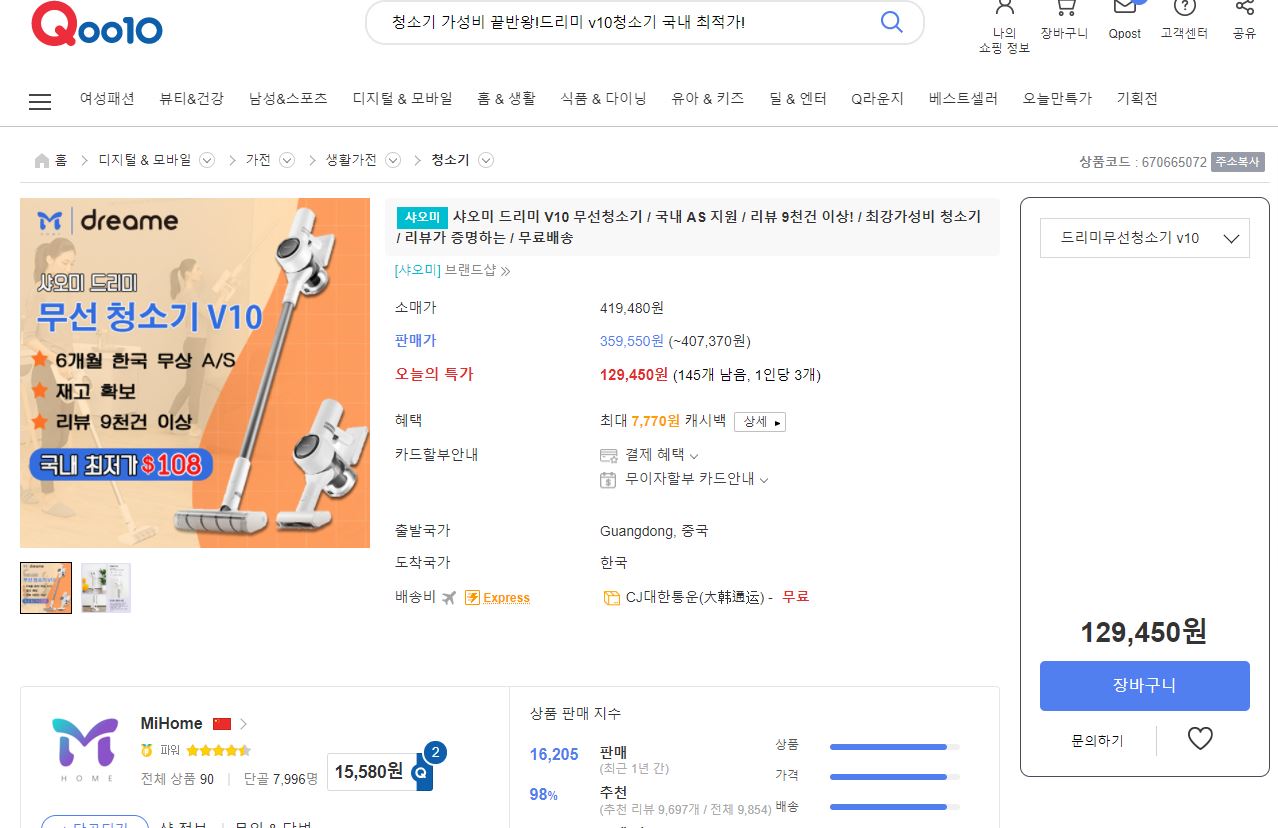Open 홈 & 생활 menu
The image size is (1278, 828).
pos(506,99)
